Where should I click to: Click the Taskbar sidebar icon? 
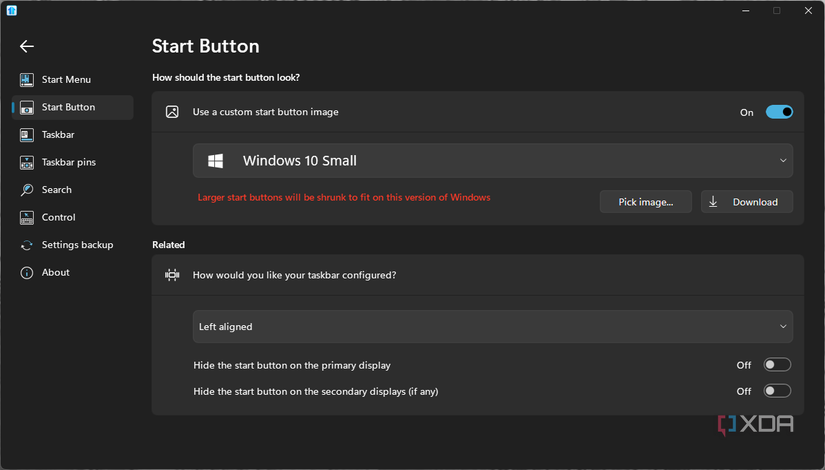[27, 135]
